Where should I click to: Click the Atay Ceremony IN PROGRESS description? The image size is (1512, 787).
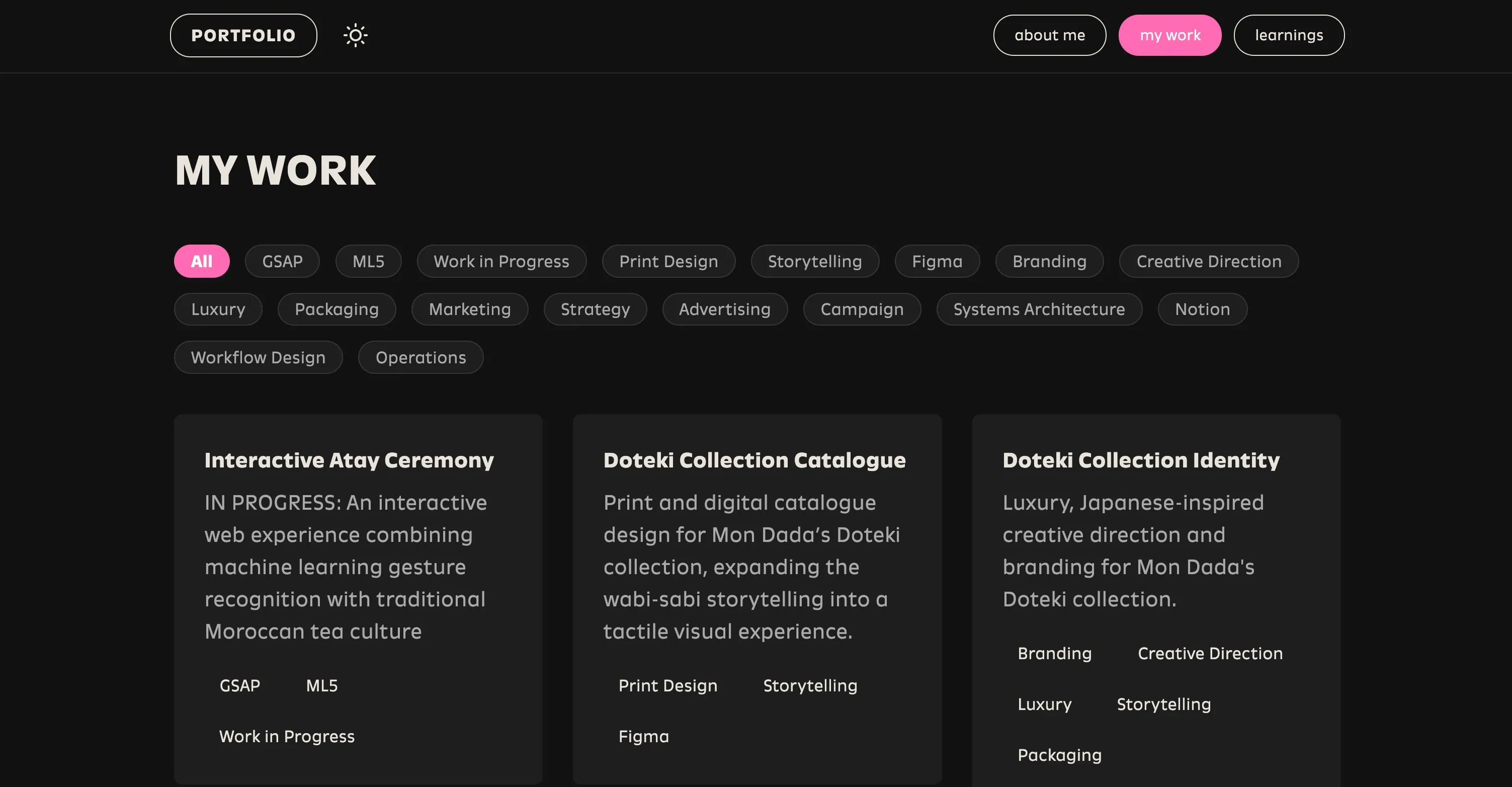[346, 567]
